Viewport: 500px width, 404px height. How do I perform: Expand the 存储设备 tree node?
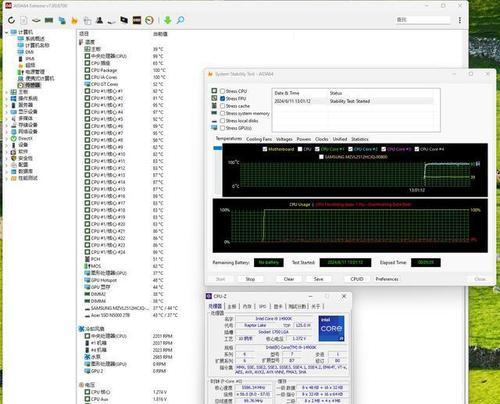coord(6,125)
